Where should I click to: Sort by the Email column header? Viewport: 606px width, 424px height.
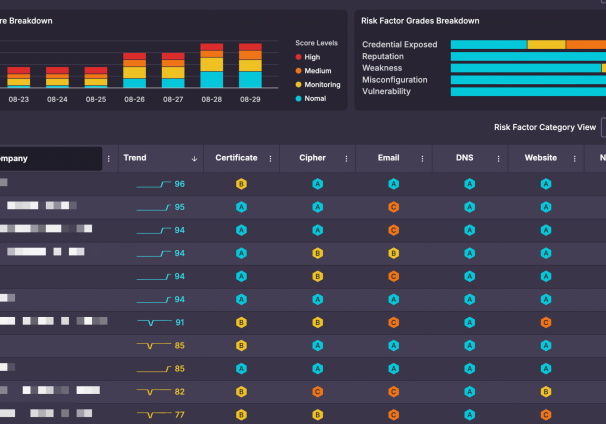click(x=388, y=158)
